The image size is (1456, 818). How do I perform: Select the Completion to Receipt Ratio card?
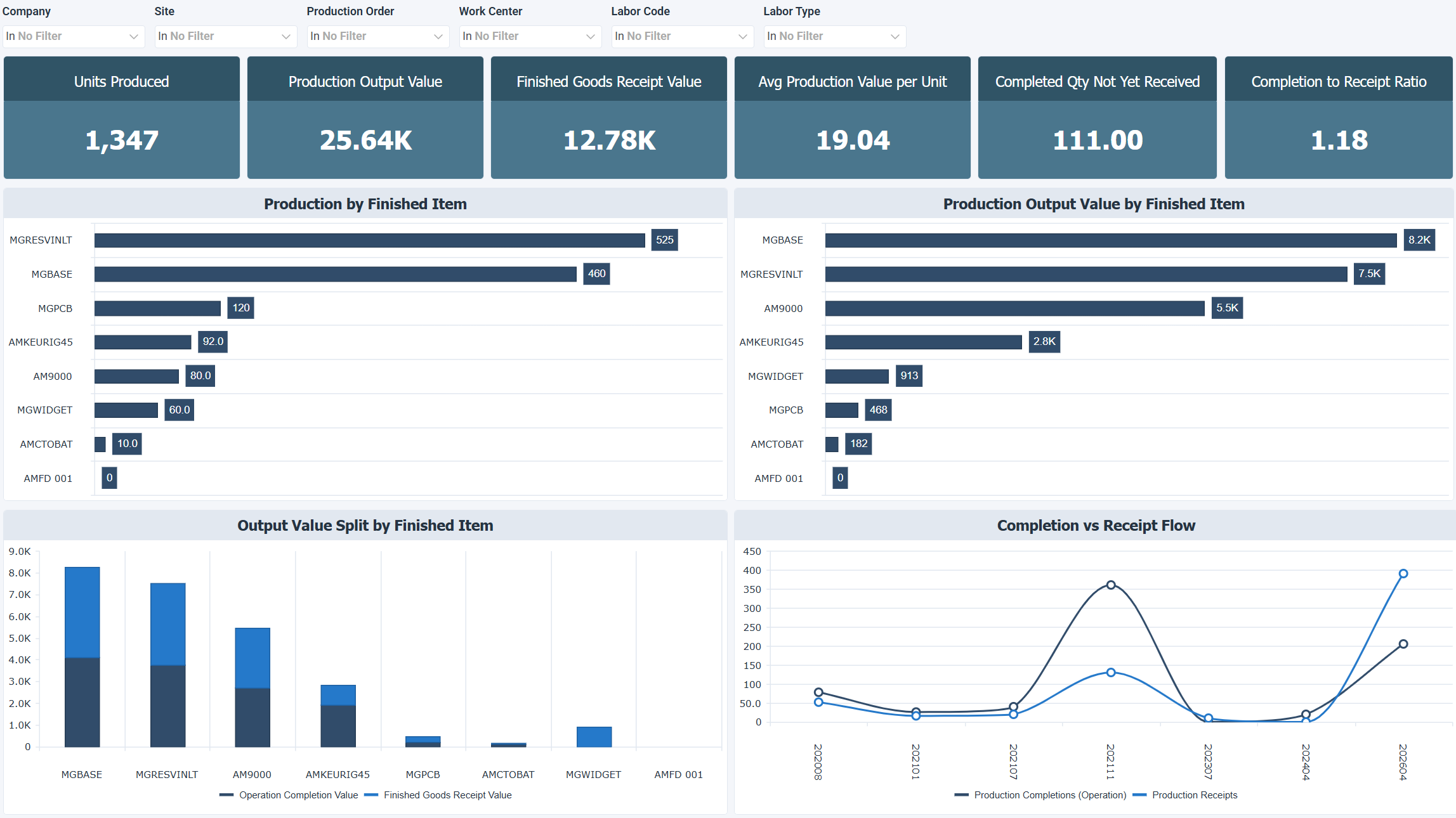point(1339,118)
